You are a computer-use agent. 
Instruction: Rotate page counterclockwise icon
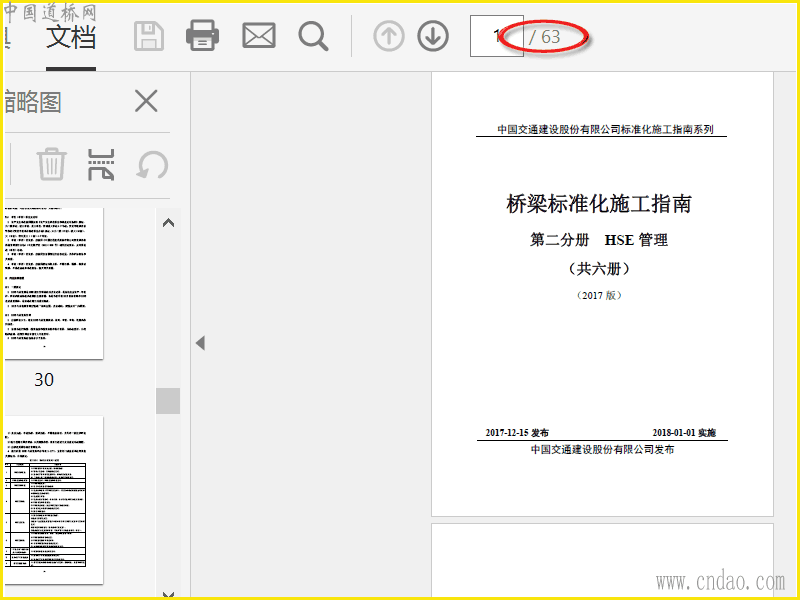pyautogui.click(x=152, y=165)
